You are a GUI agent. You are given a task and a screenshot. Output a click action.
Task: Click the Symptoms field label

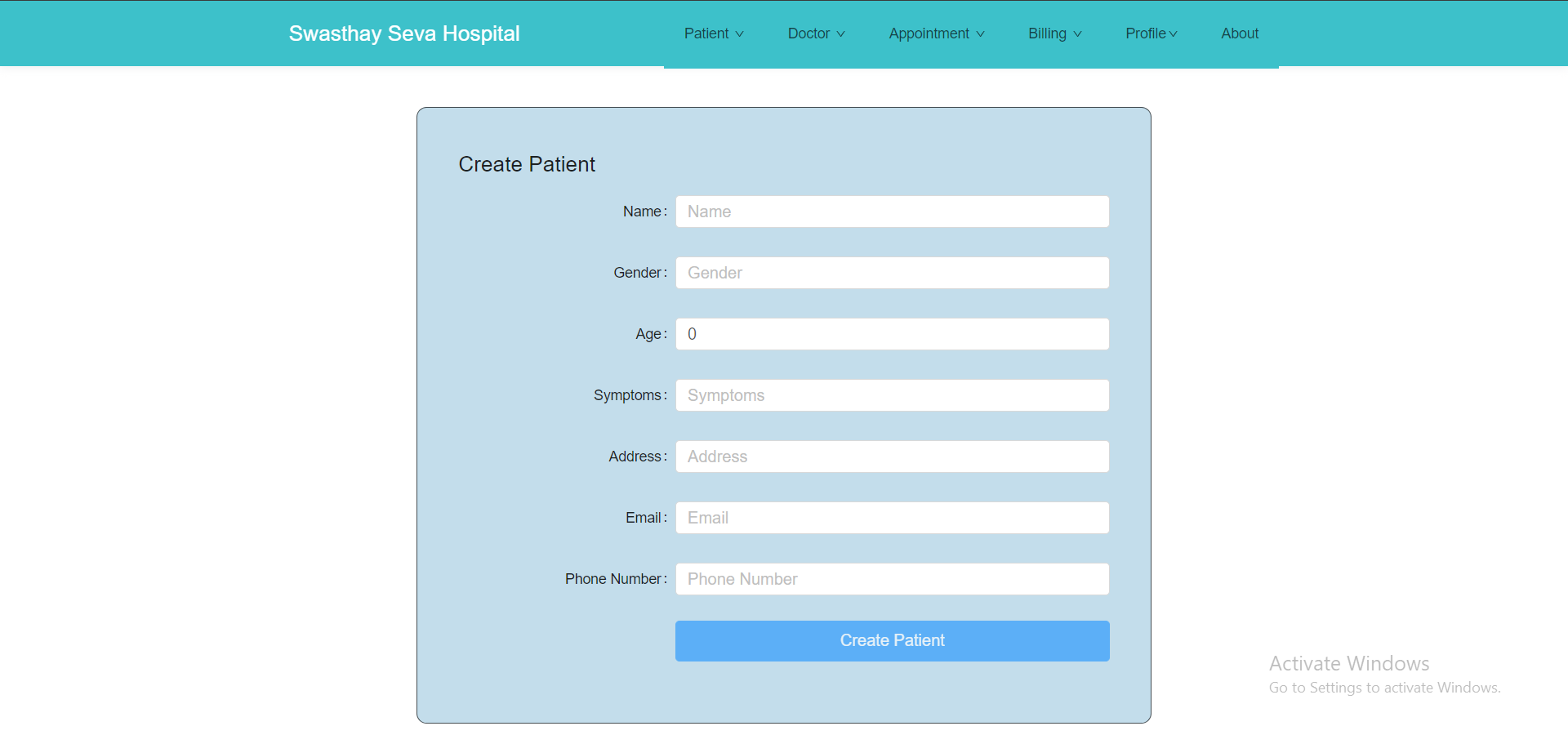tap(627, 395)
